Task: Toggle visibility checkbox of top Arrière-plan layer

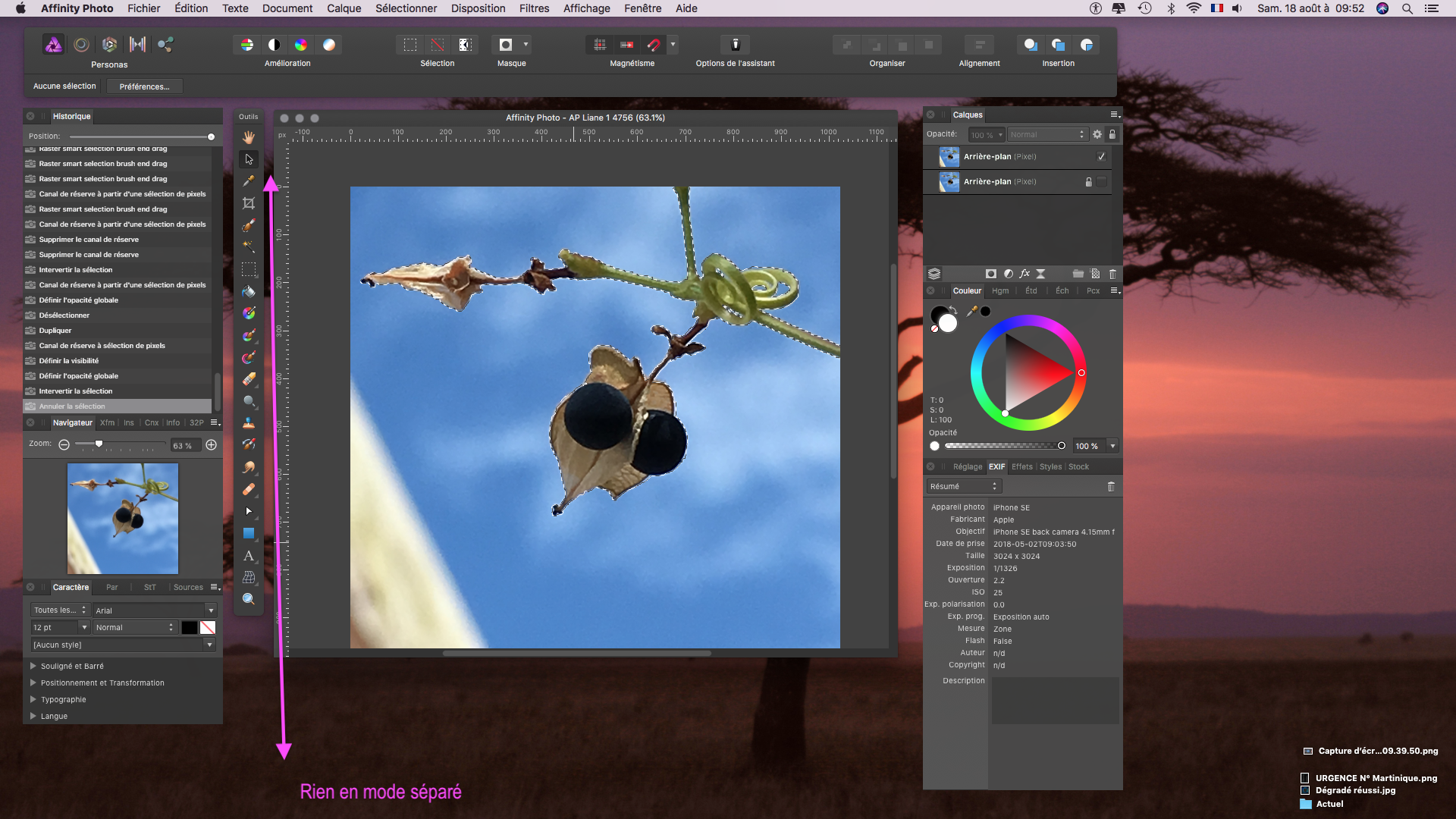Action: point(1101,156)
